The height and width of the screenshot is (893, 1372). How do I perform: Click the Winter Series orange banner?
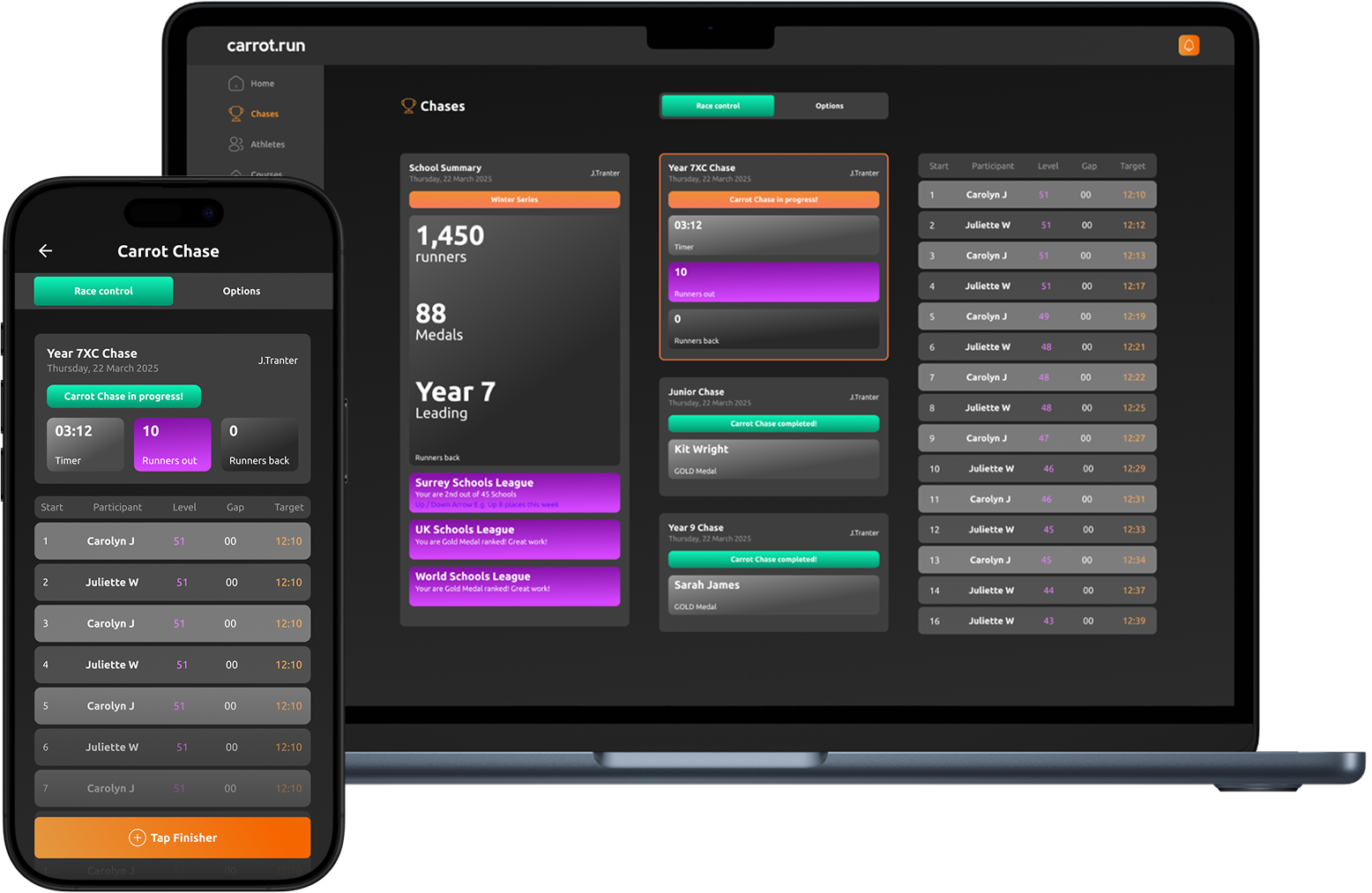point(514,200)
